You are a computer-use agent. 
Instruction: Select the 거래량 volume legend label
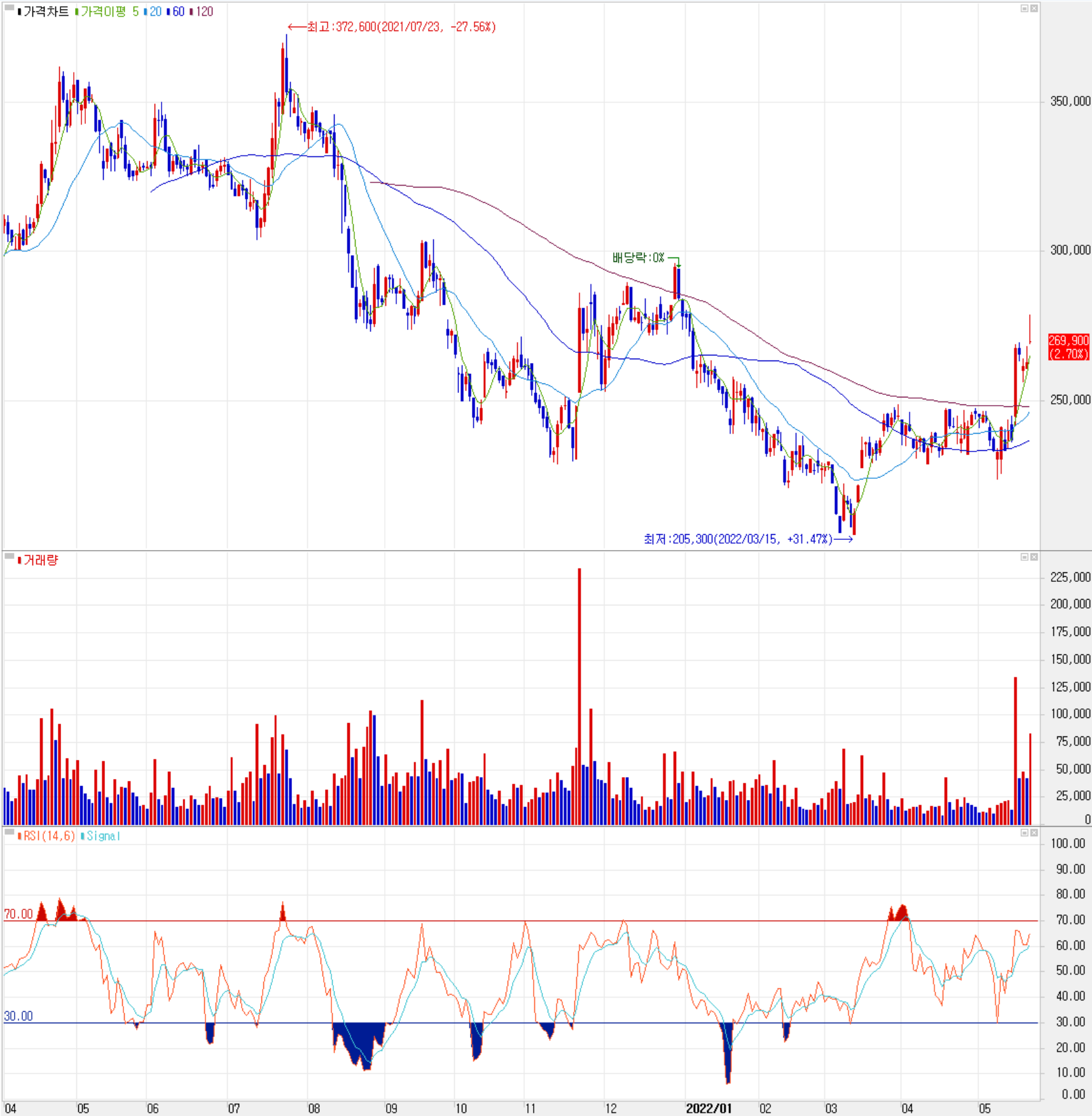pos(38,560)
